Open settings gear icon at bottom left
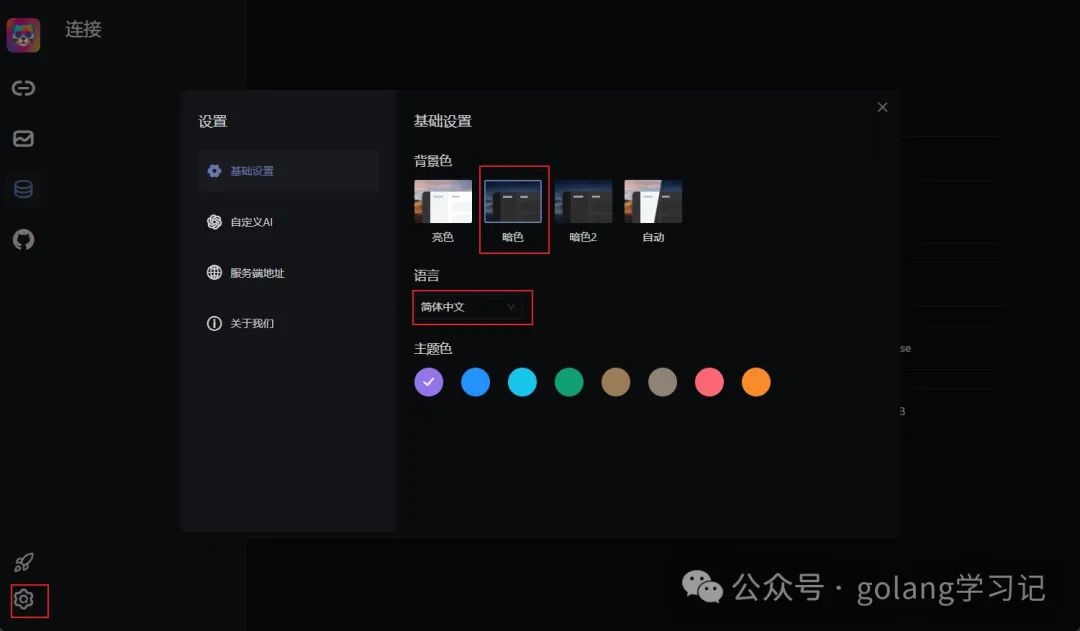Viewport: 1080px width, 631px height. tap(23, 600)
